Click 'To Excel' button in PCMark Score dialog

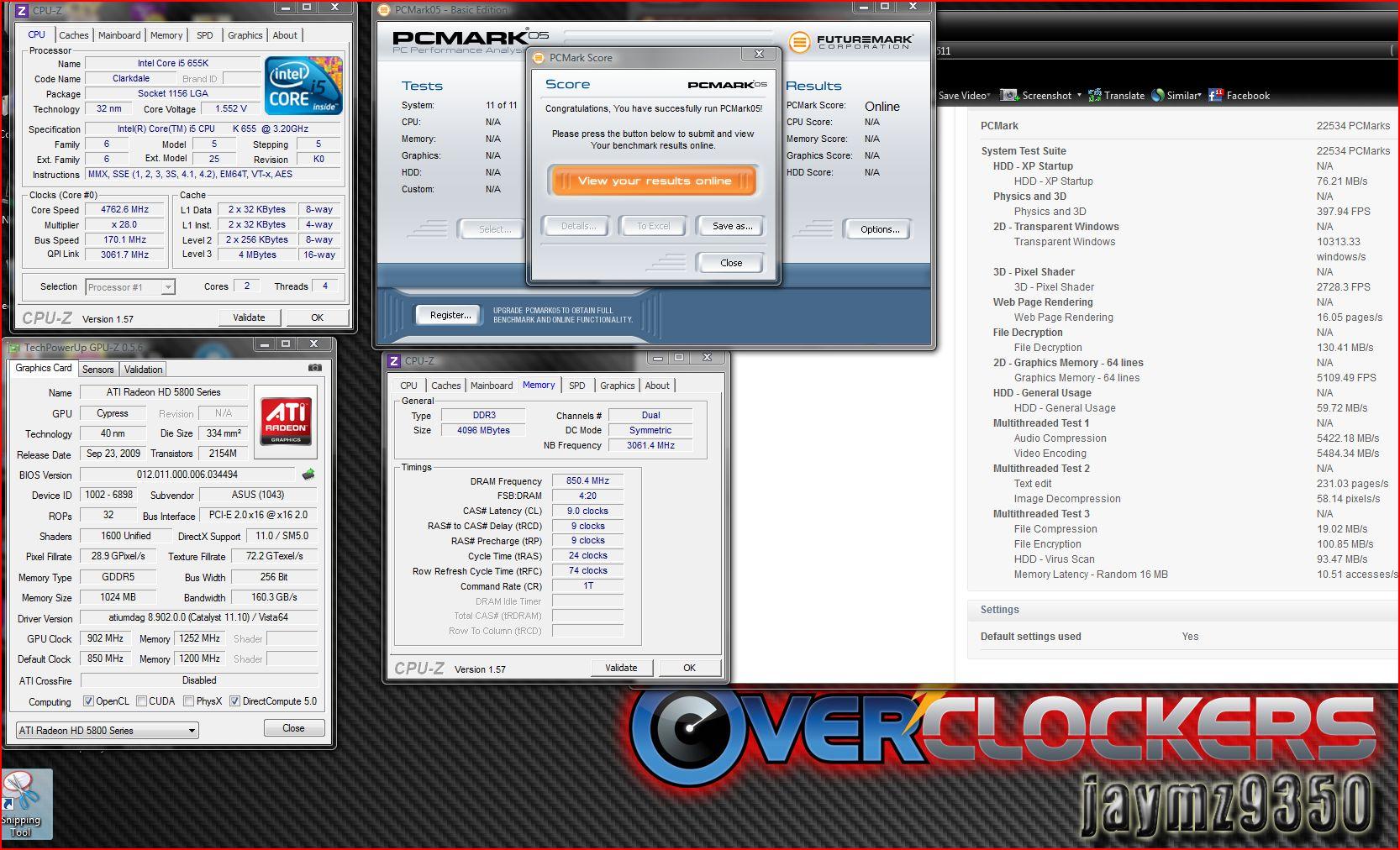tap(653, 227)
